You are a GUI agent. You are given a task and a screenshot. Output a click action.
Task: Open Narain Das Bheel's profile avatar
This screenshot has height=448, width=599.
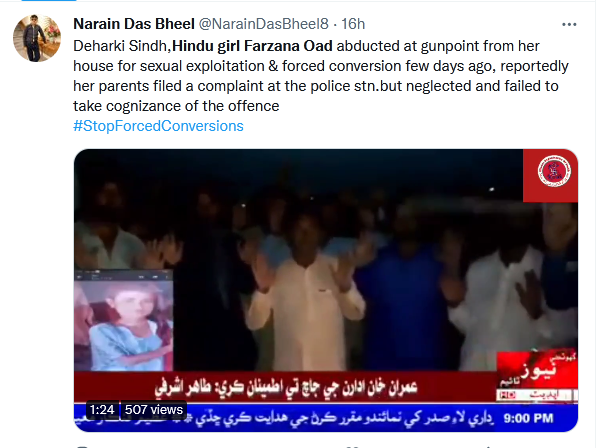click(x=37, y=38)
